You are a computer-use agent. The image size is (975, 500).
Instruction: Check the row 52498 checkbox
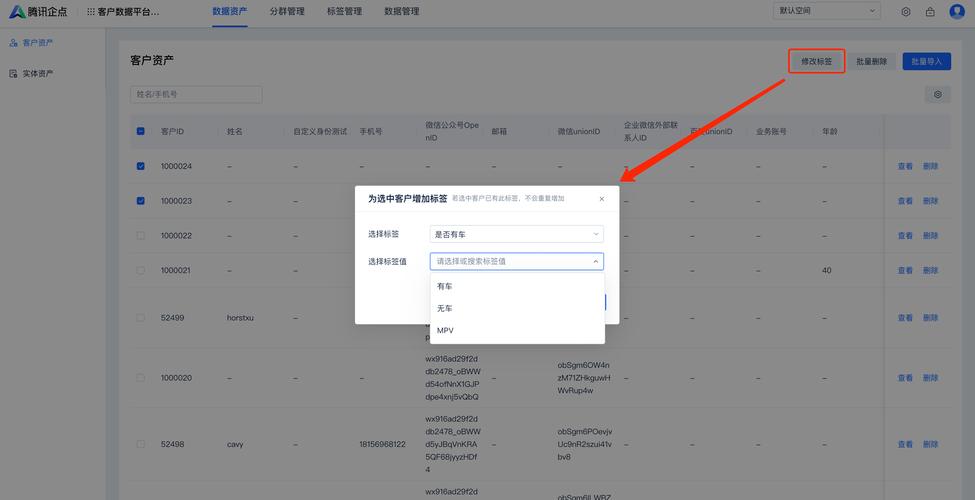click(141, 444)
